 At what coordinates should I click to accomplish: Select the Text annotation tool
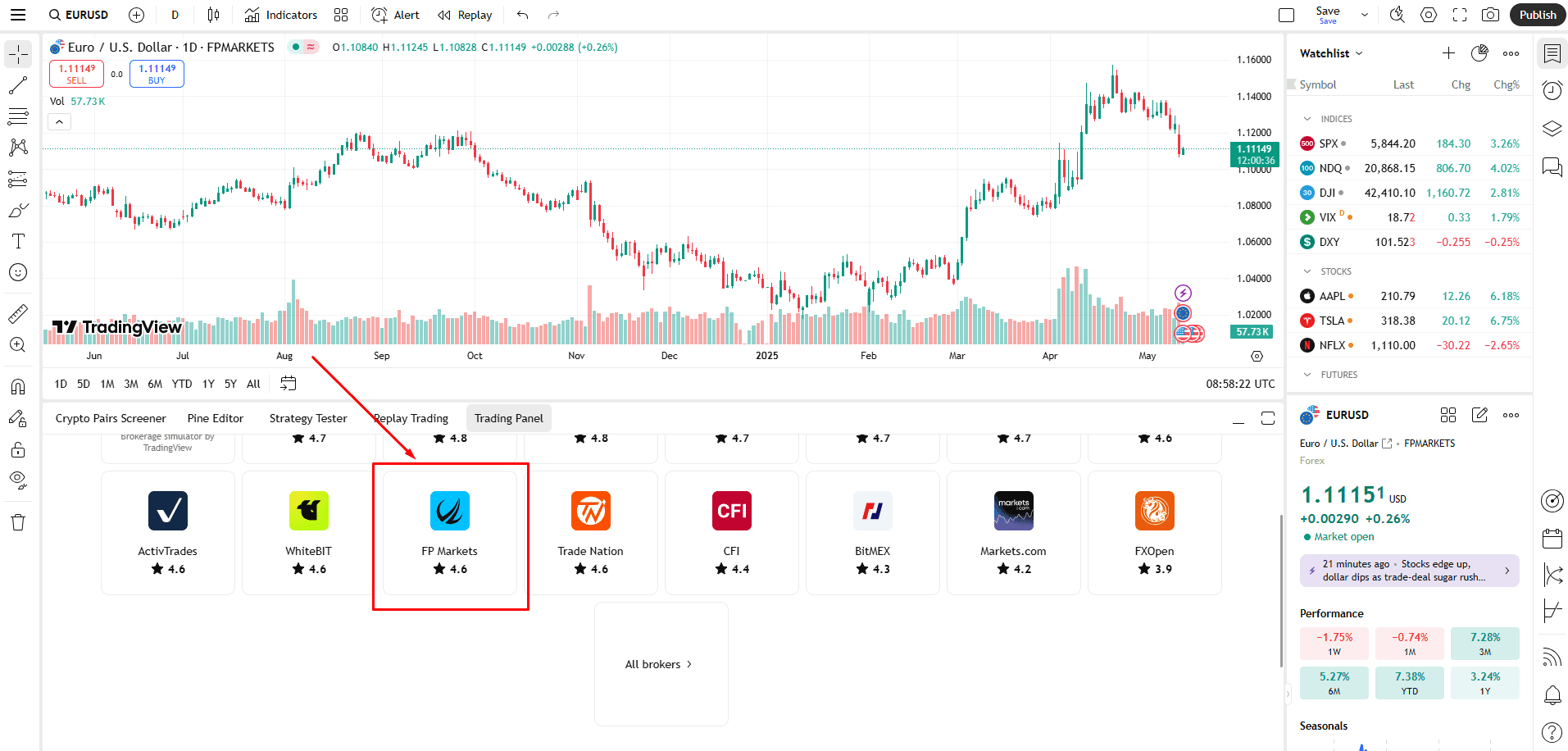[17, 241]
